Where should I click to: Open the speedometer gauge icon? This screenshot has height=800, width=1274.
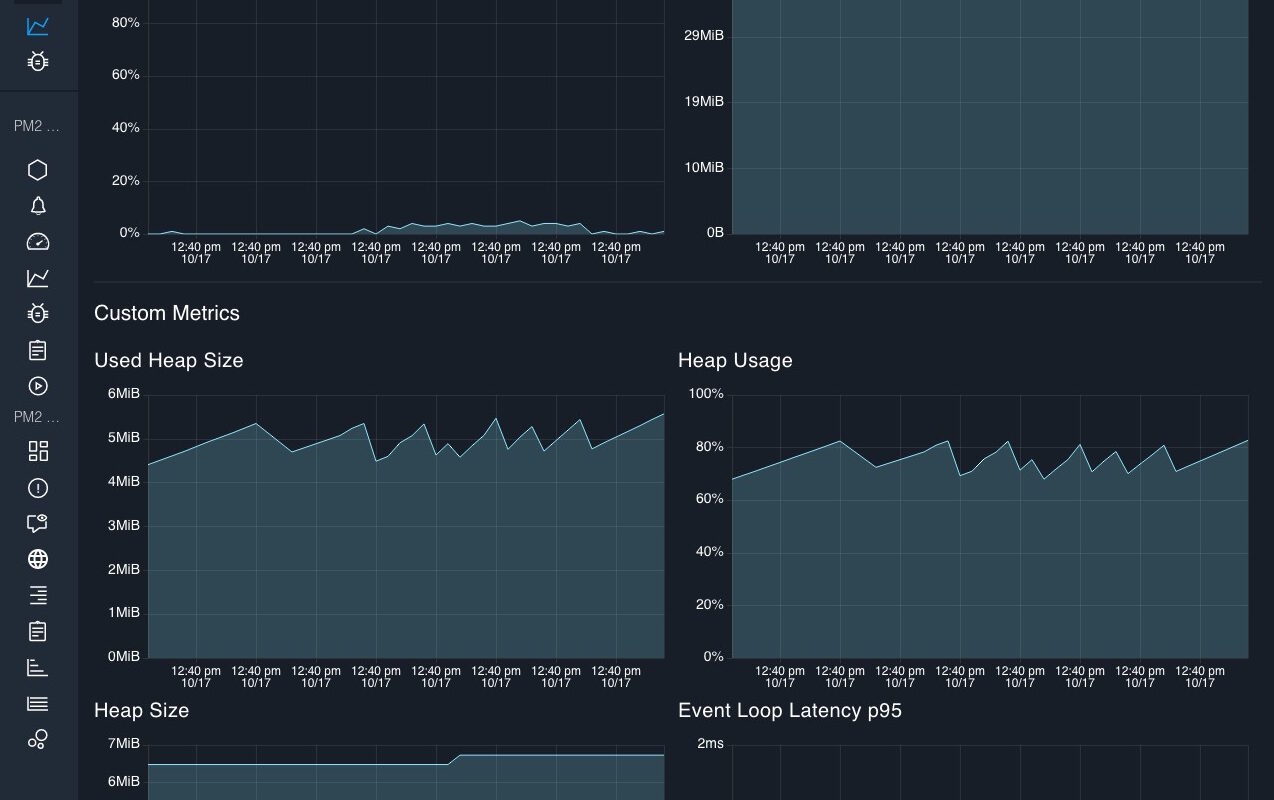coord(37,242)
